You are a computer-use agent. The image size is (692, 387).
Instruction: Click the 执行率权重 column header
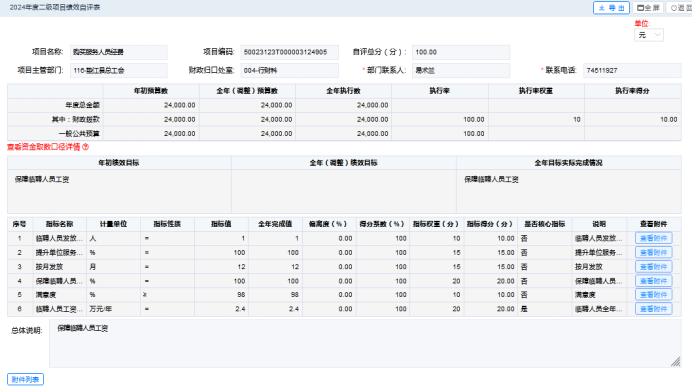(536, 91)
